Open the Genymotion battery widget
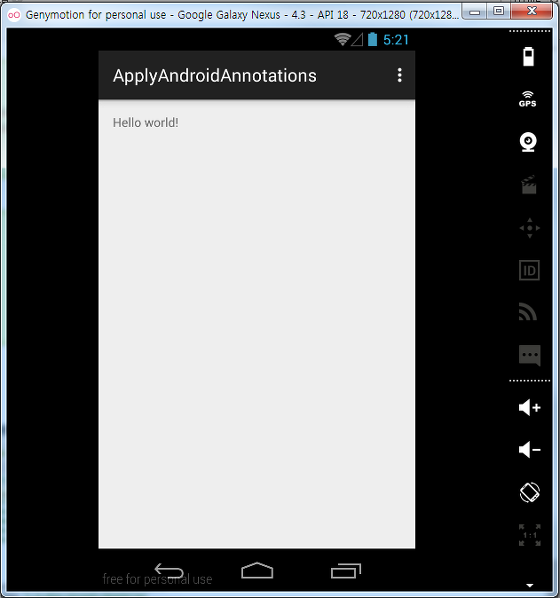The height and width of the screenshot is (598, 560). 528,57
